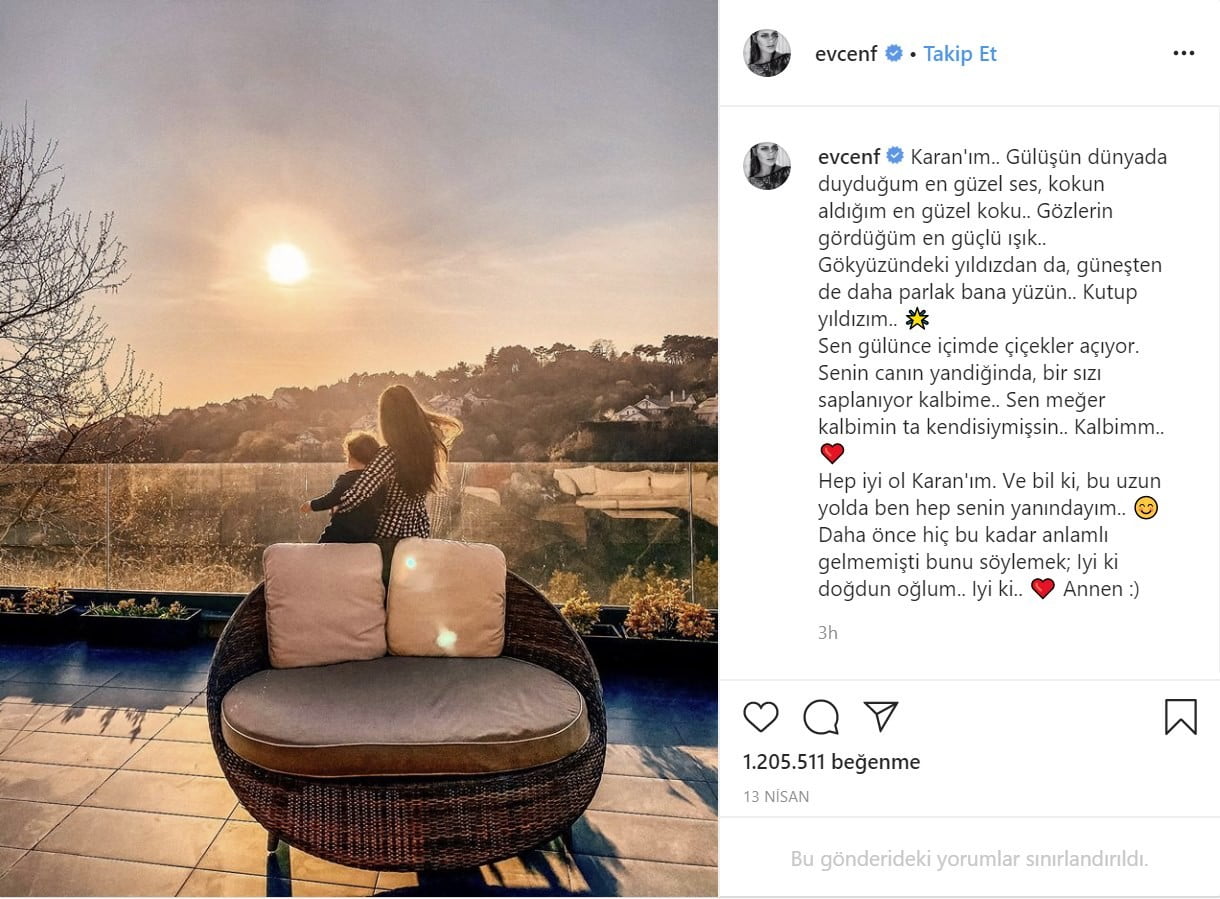The height and width of the screenshot is (899, 1220).
Task: Like the post with the heart icon
Action: coord(761,717)
